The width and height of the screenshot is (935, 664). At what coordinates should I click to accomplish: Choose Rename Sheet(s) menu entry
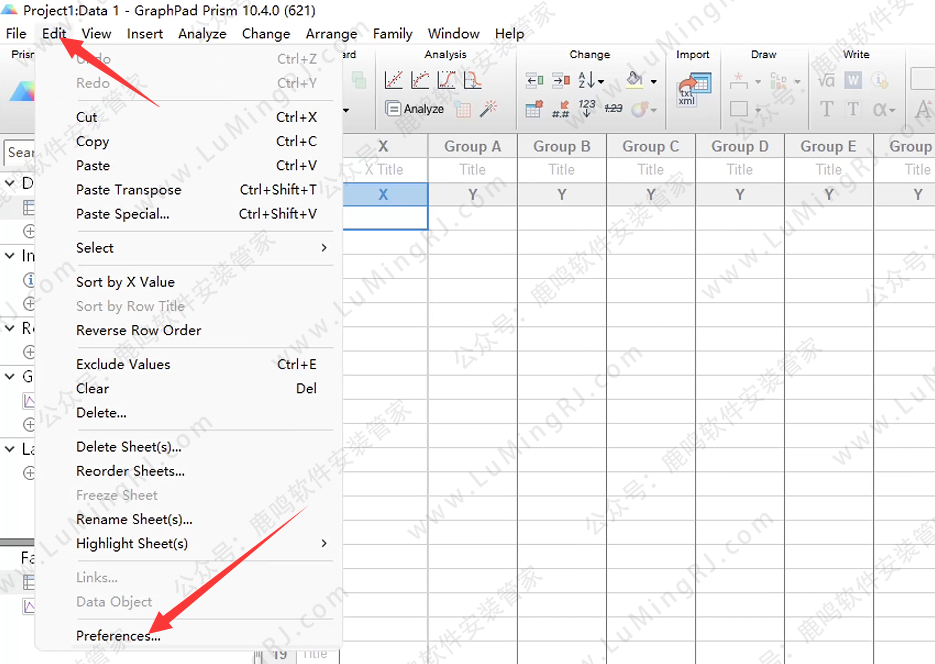[134, 520]
